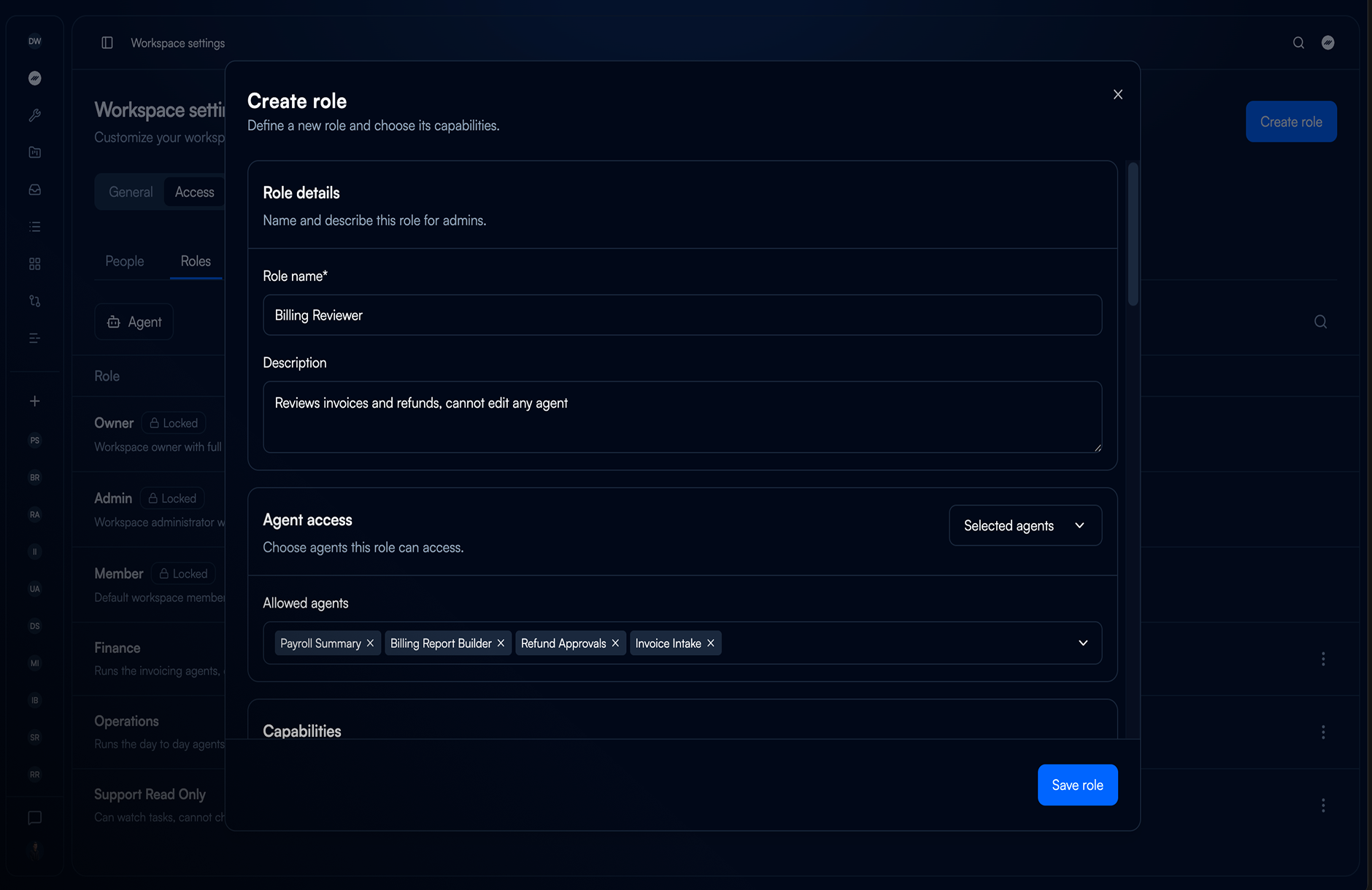
Task: Toggle the sidebar panel icon beside Workspace settings
Action: click(x=107, y=43)
